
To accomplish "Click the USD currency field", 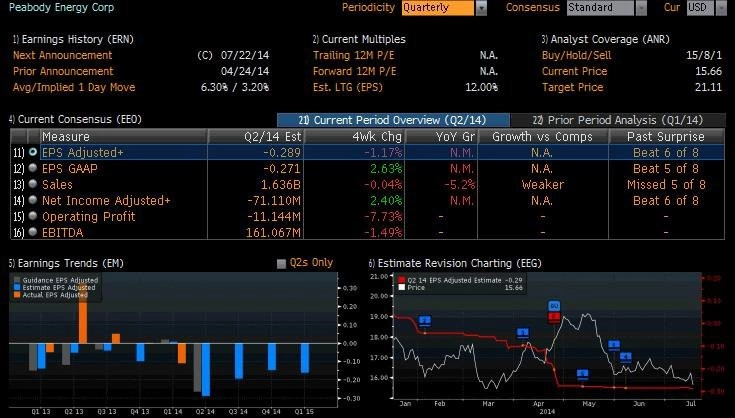I will pos(701,8).
